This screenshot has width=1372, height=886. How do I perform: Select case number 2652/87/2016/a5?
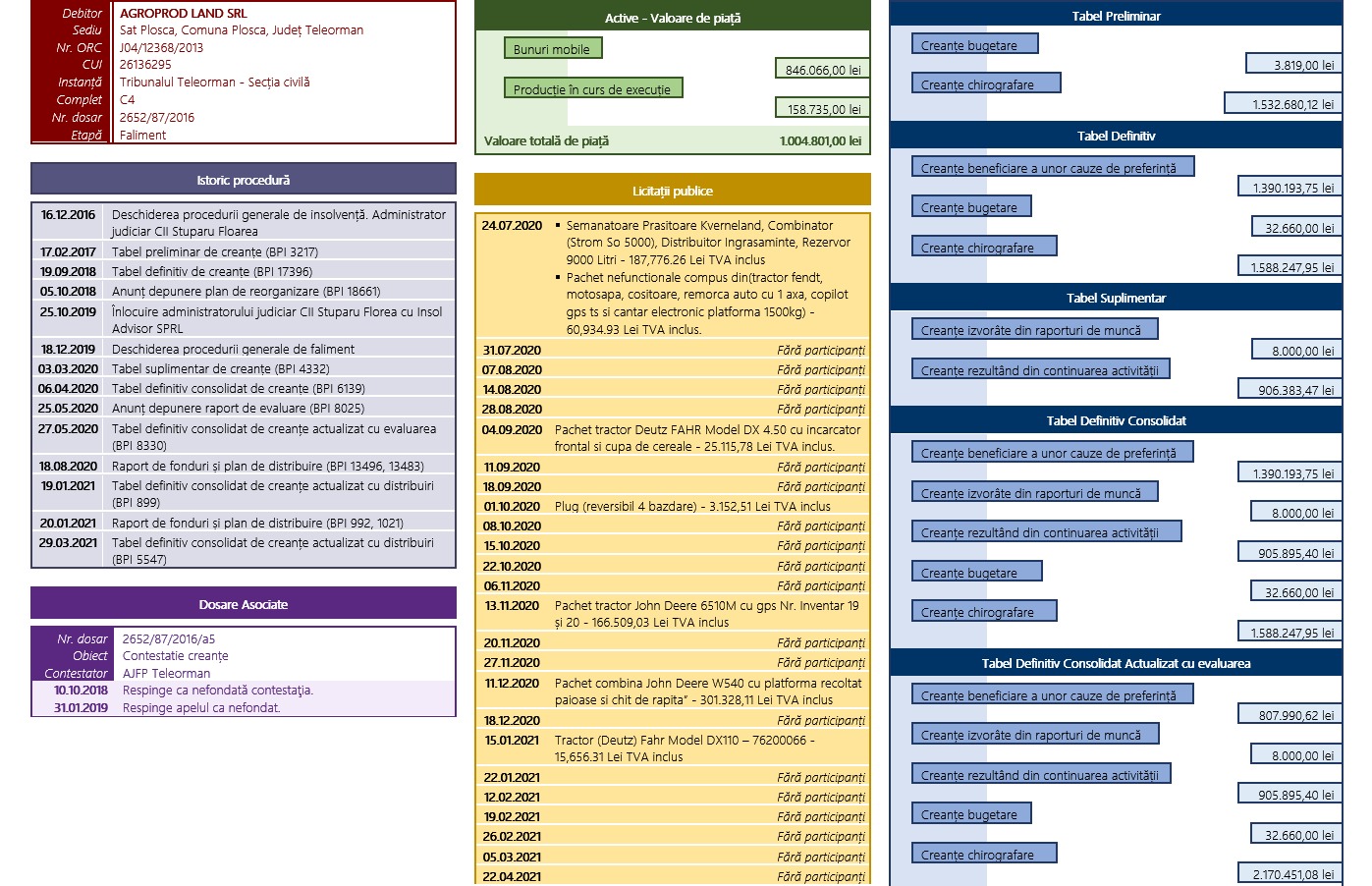click(169, 638)
